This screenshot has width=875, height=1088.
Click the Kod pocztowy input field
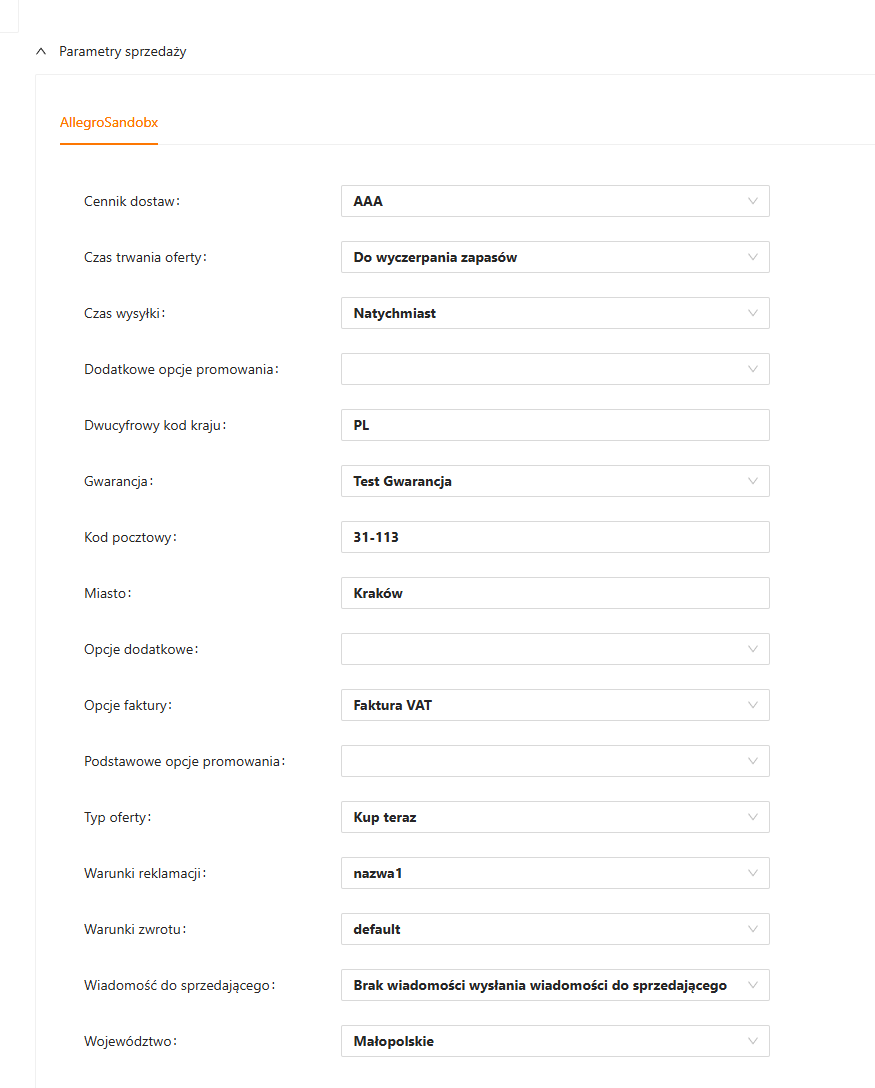[555, 537]
